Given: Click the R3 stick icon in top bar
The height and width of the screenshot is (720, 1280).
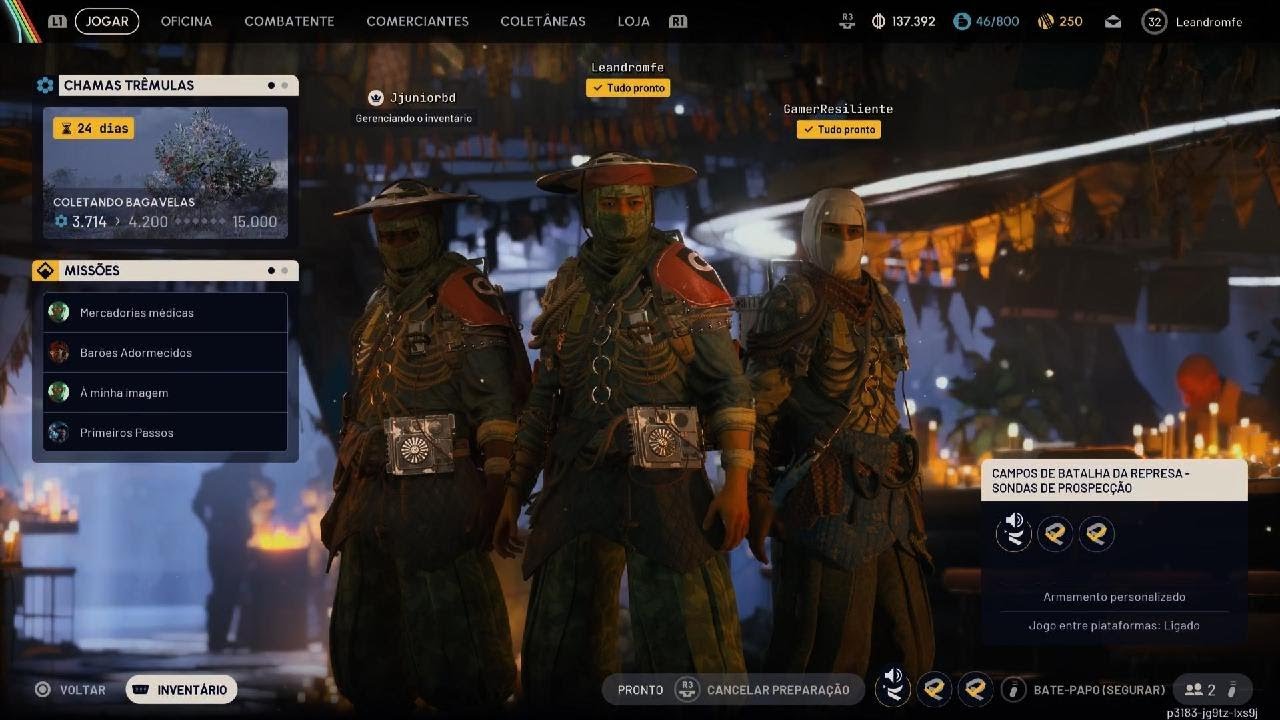Looking at the screenshot, I should pyautogui.click(x=848, y=21).
